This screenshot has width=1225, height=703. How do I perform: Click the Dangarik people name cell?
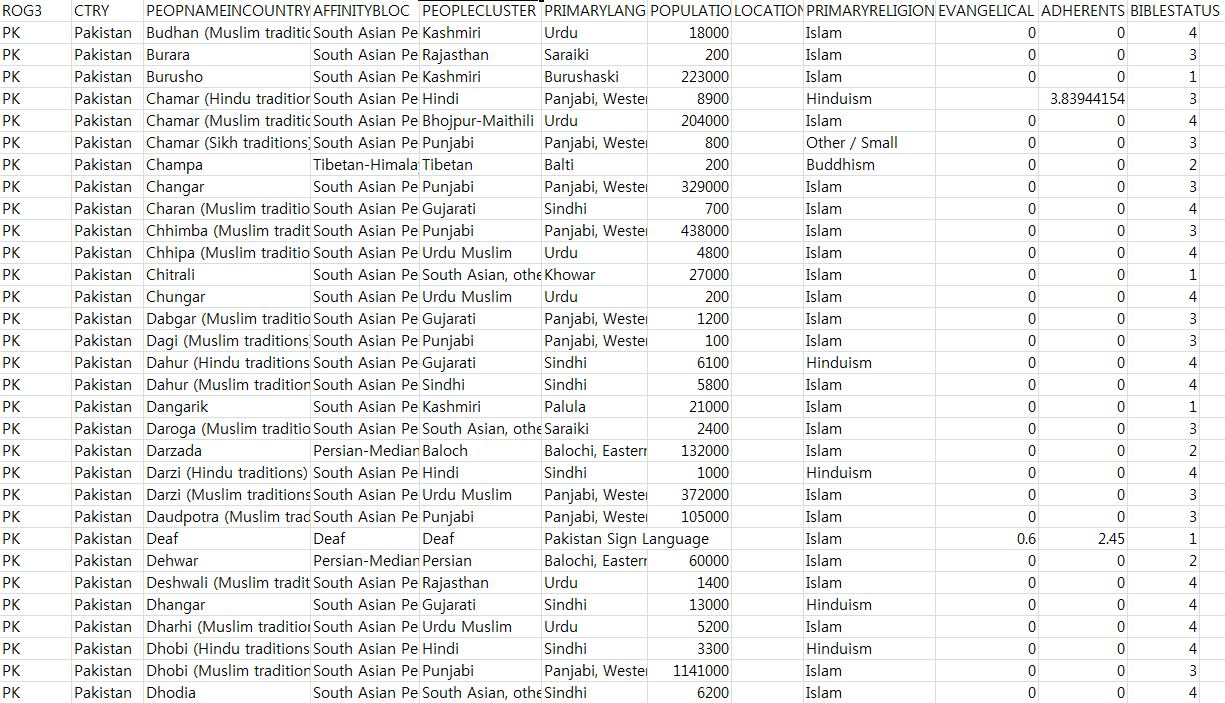click(x=227, y=407)
